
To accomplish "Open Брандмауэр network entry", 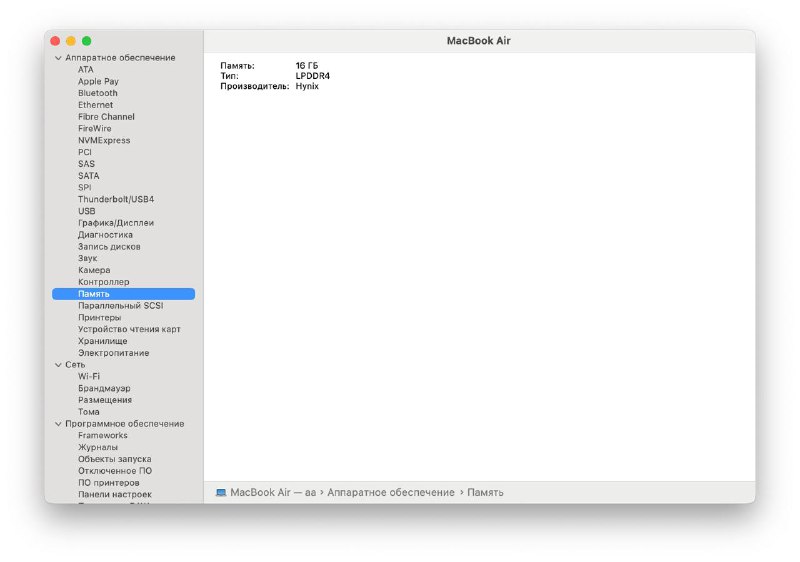I will point(104,388).
